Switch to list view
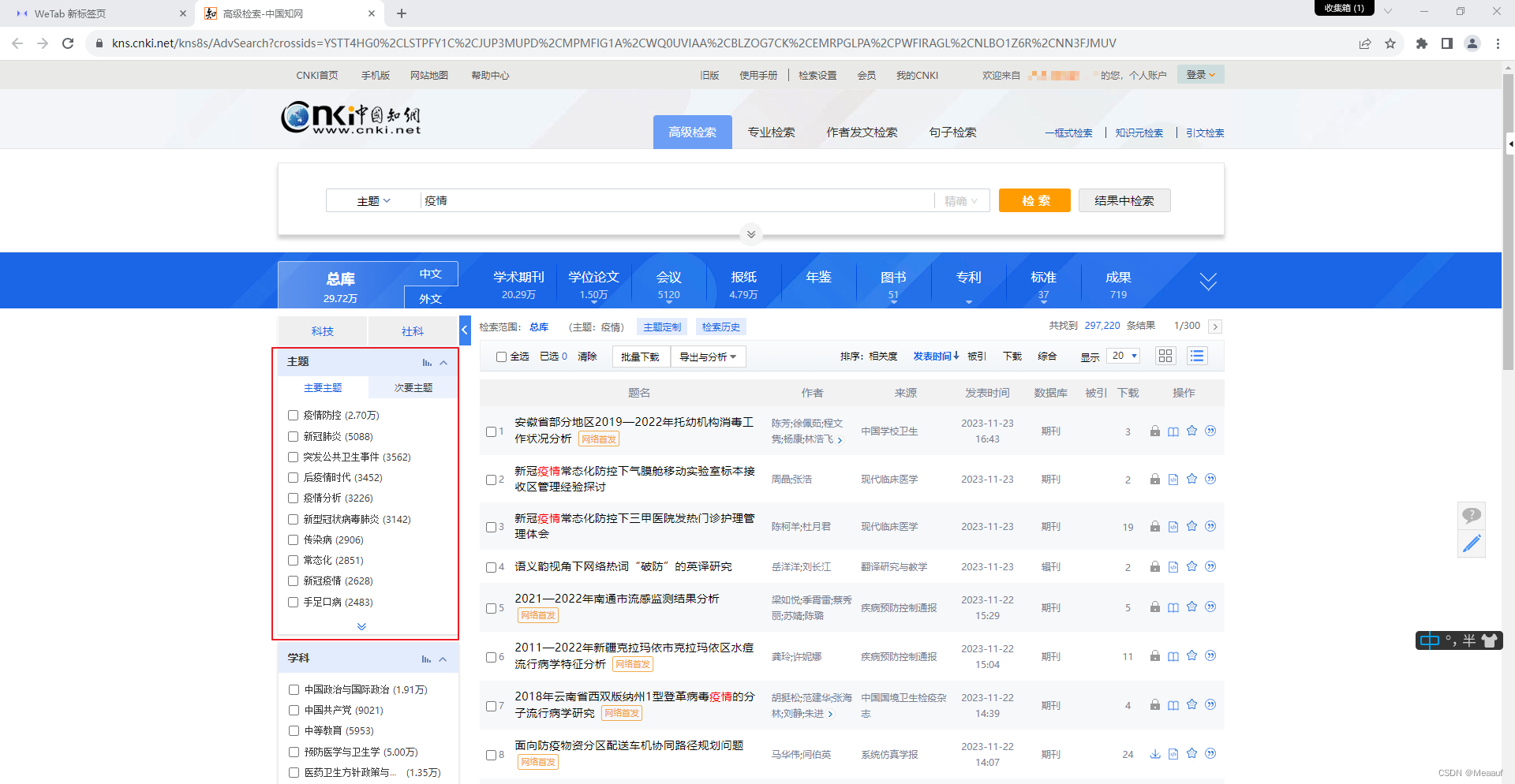1515x784 pixels. click(1197, 356)
